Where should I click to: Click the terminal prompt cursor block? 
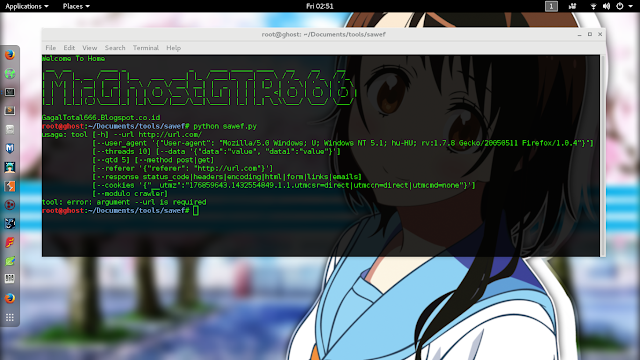(196, 211)
